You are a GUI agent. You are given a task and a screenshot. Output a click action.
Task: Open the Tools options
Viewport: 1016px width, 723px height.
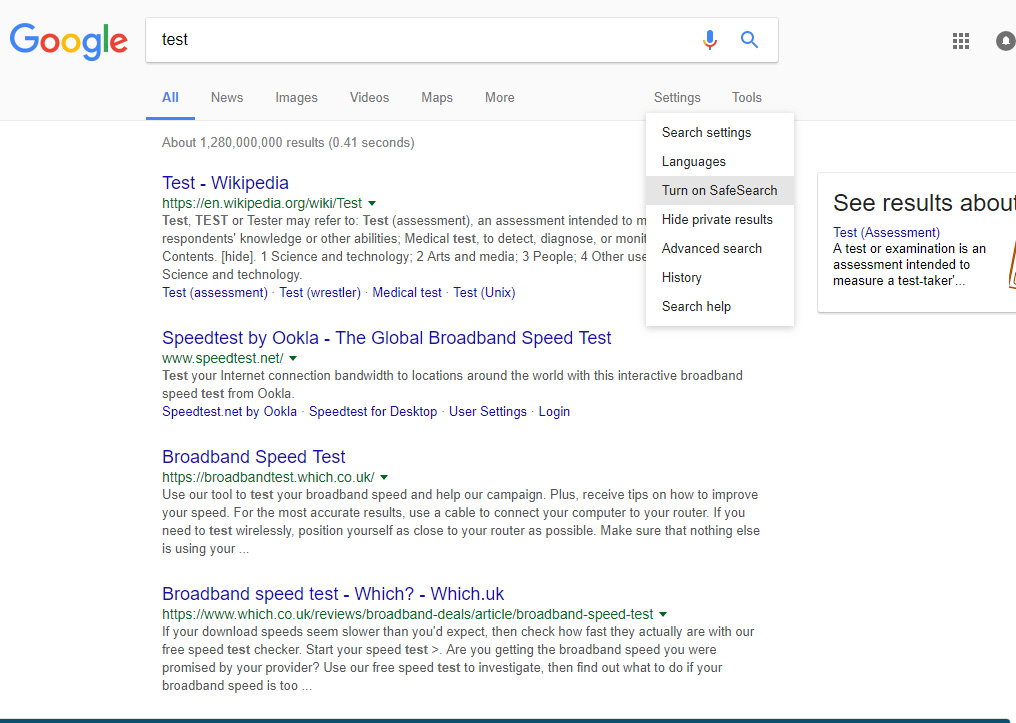pyautogui.click(x=746, y=98)
